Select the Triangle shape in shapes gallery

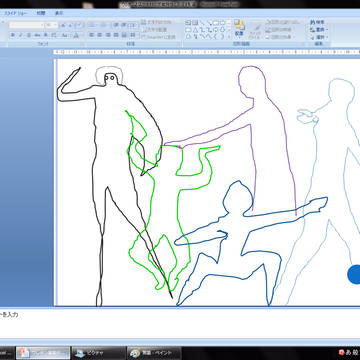[195, 30]
